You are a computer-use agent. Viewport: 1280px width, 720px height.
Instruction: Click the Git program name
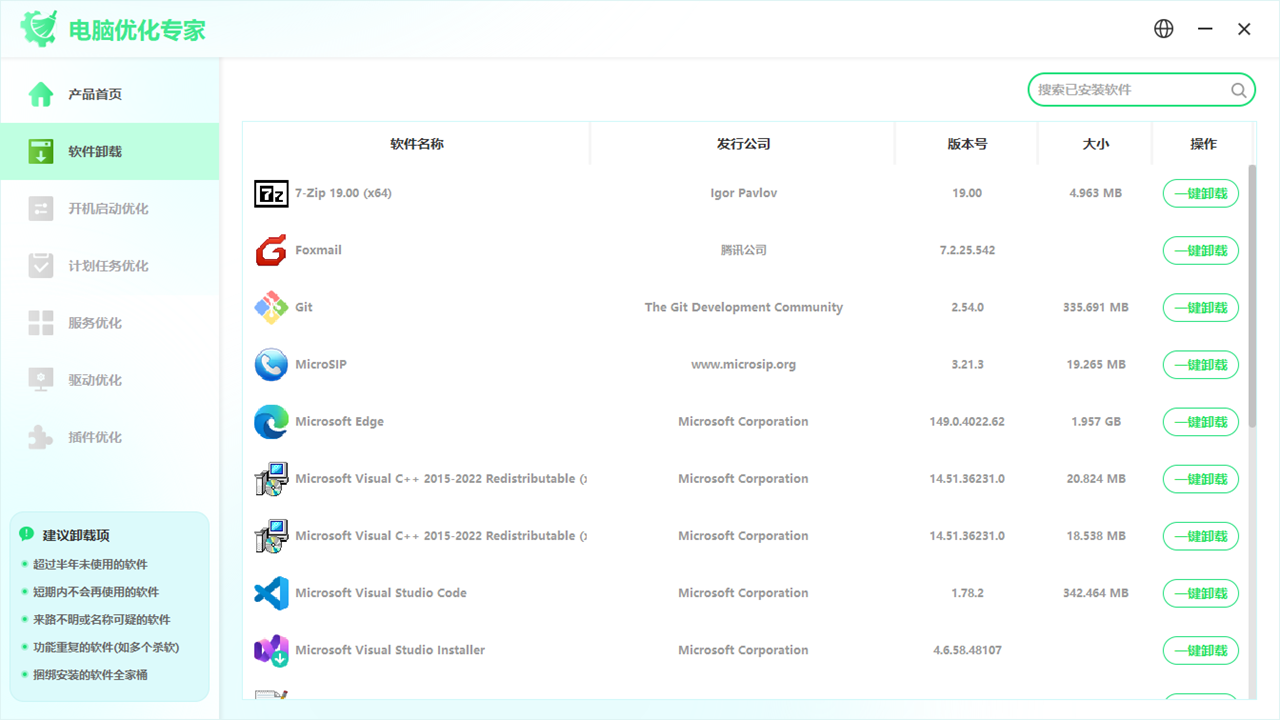[x=304, y=308]
